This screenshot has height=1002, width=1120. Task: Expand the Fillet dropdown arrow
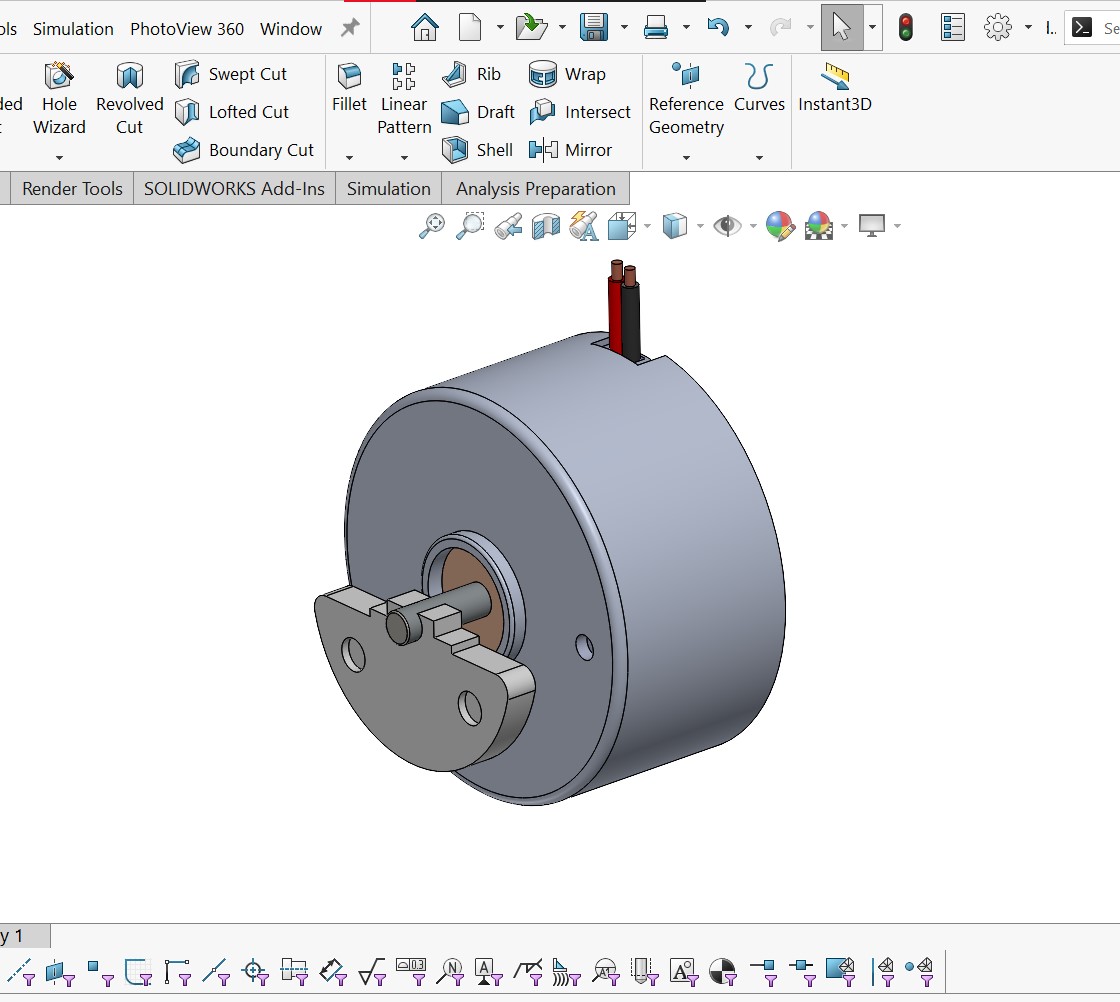(x=349, y=158)
